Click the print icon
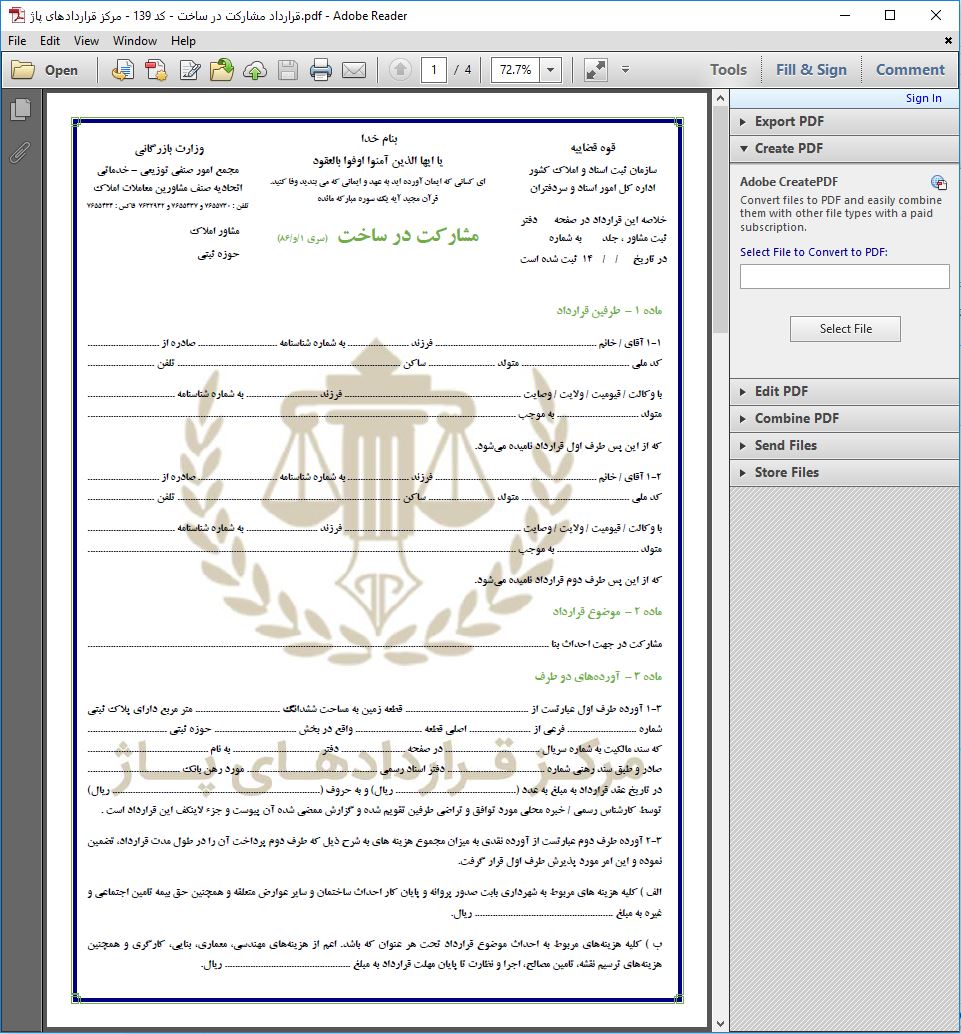Screen dimensions: 961x1034 click(x=320, y=70)
